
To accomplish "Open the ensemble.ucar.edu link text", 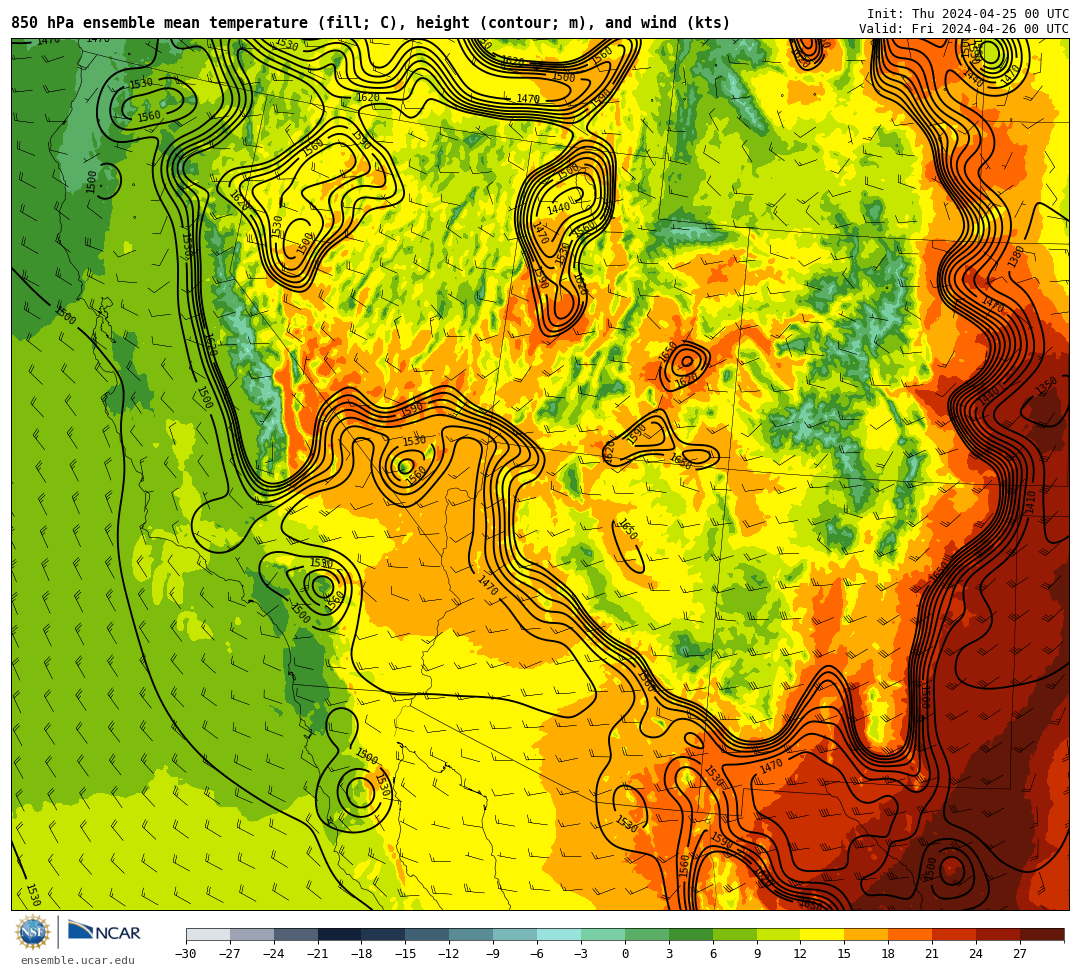I will click(x=78, y=960).
